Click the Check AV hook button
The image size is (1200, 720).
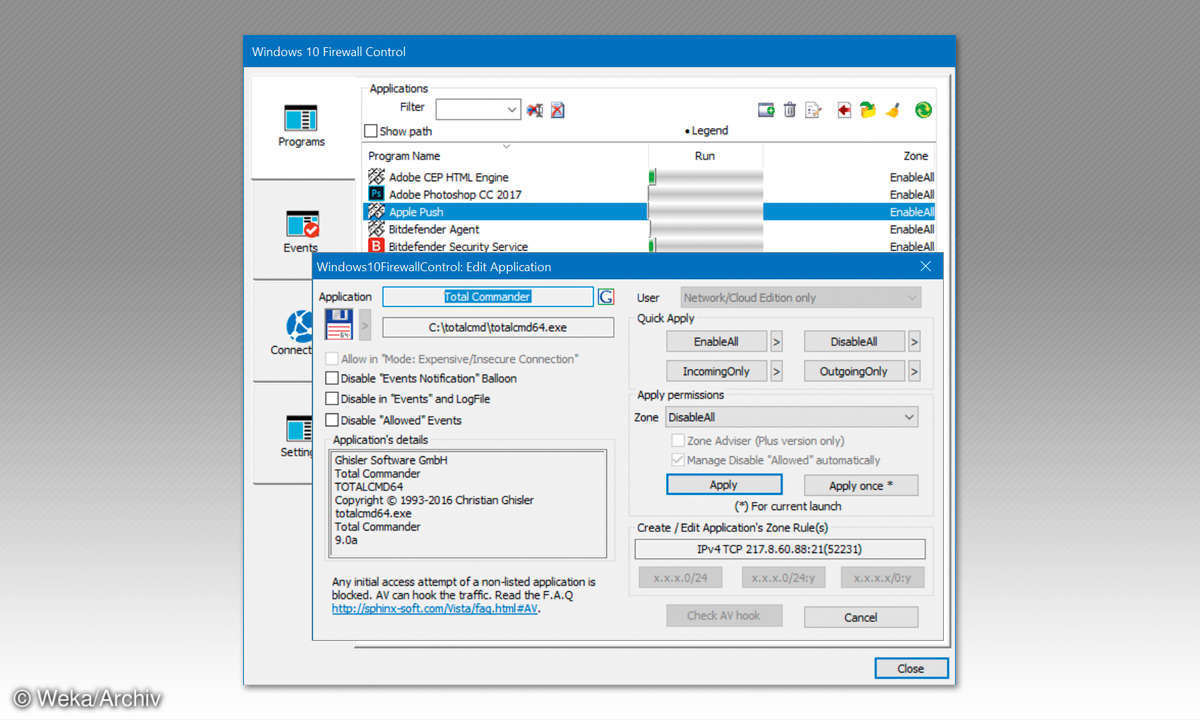(723, 616)
